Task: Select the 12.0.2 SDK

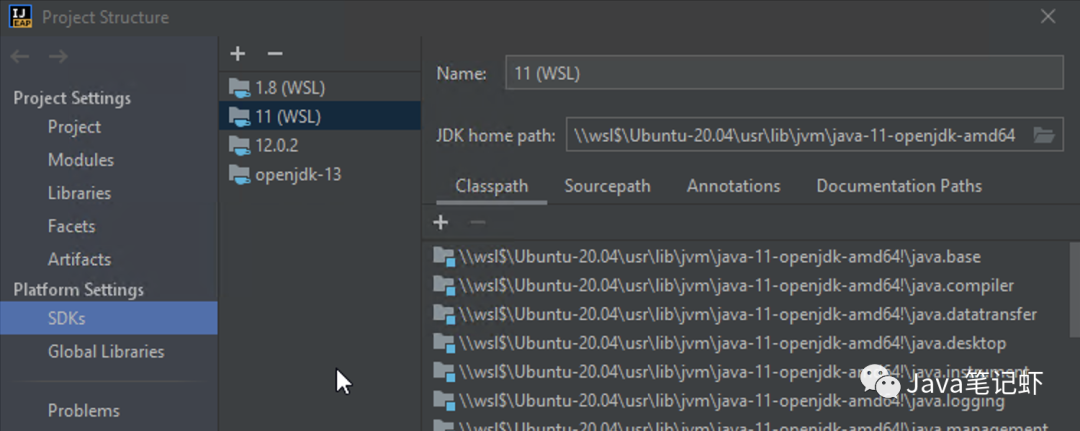Action: coord(320,145)
